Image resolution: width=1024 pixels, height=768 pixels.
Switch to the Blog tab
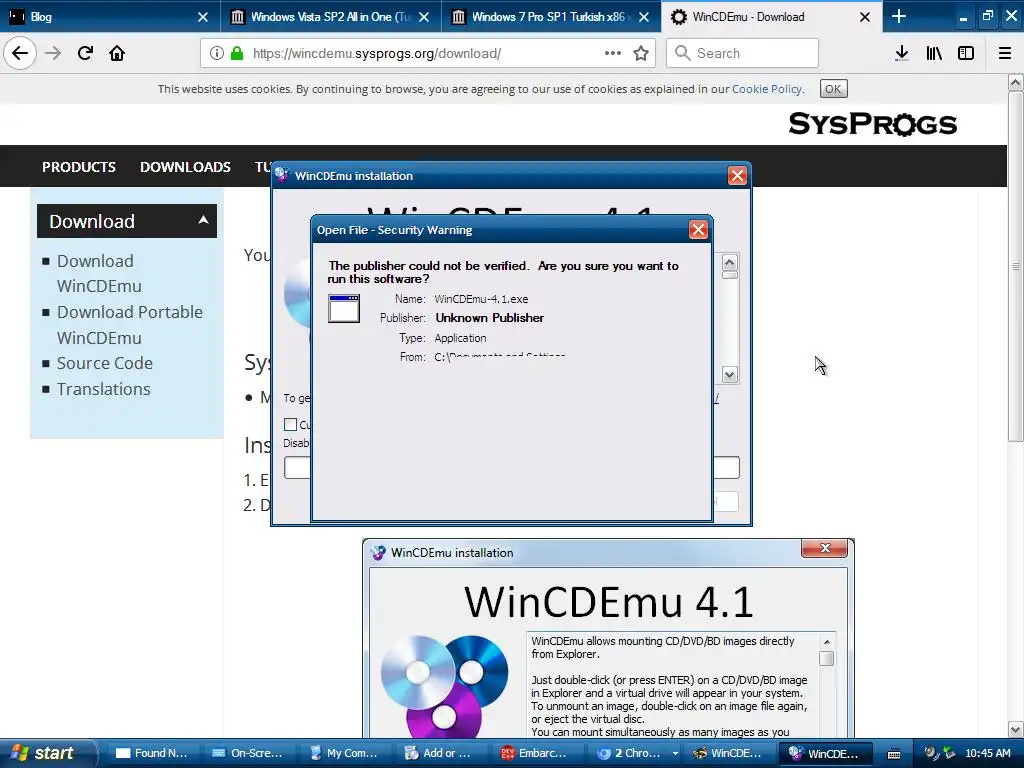pos(110,17)
